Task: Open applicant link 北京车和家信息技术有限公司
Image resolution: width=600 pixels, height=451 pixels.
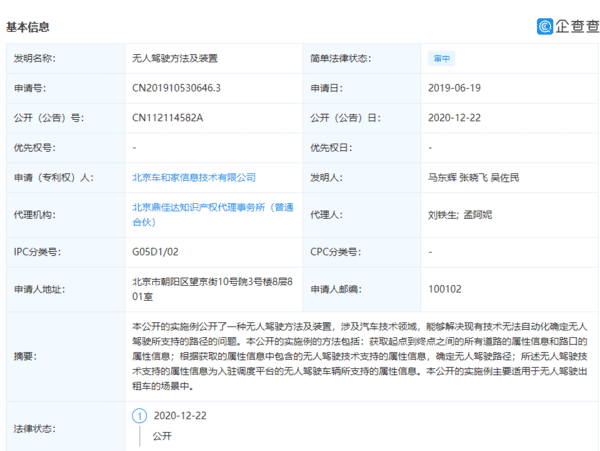Action: (194, 177)
